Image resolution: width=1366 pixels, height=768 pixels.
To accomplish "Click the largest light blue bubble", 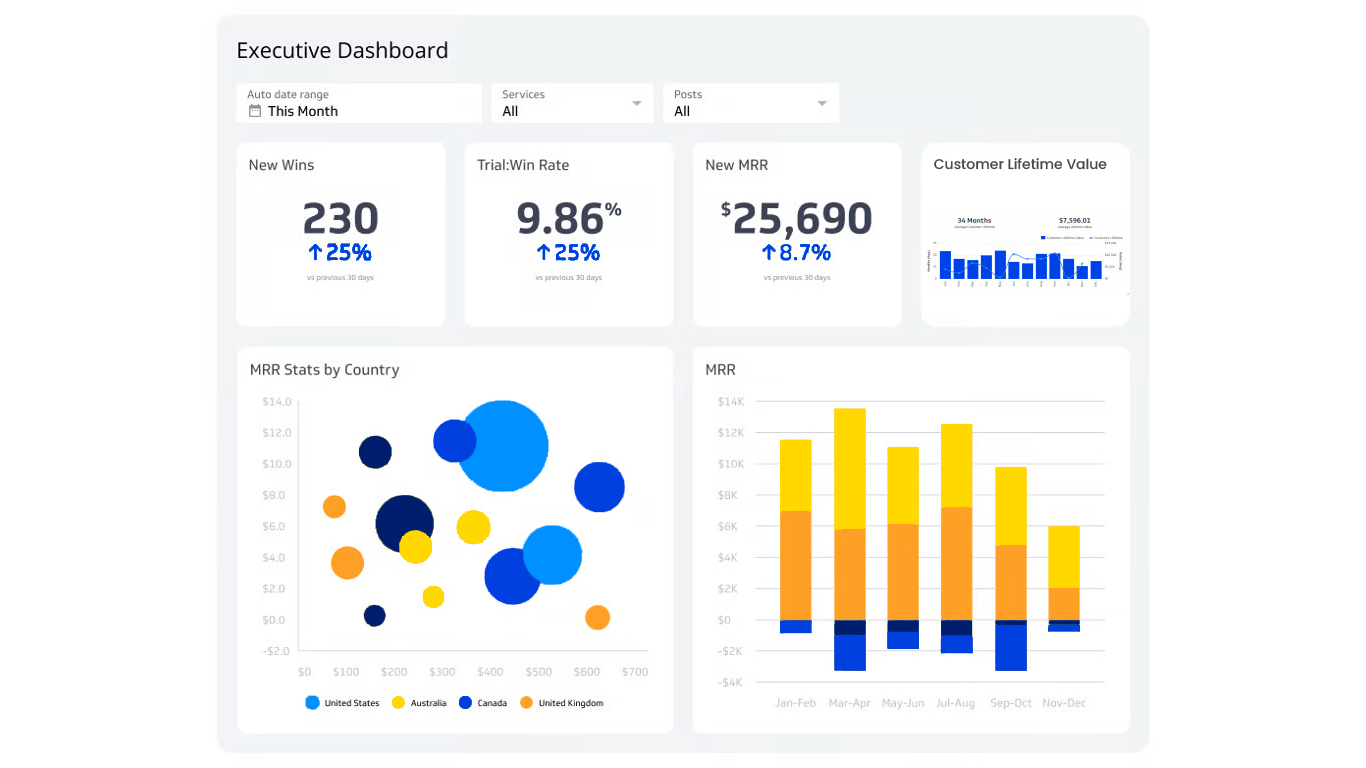I will 503,446.
